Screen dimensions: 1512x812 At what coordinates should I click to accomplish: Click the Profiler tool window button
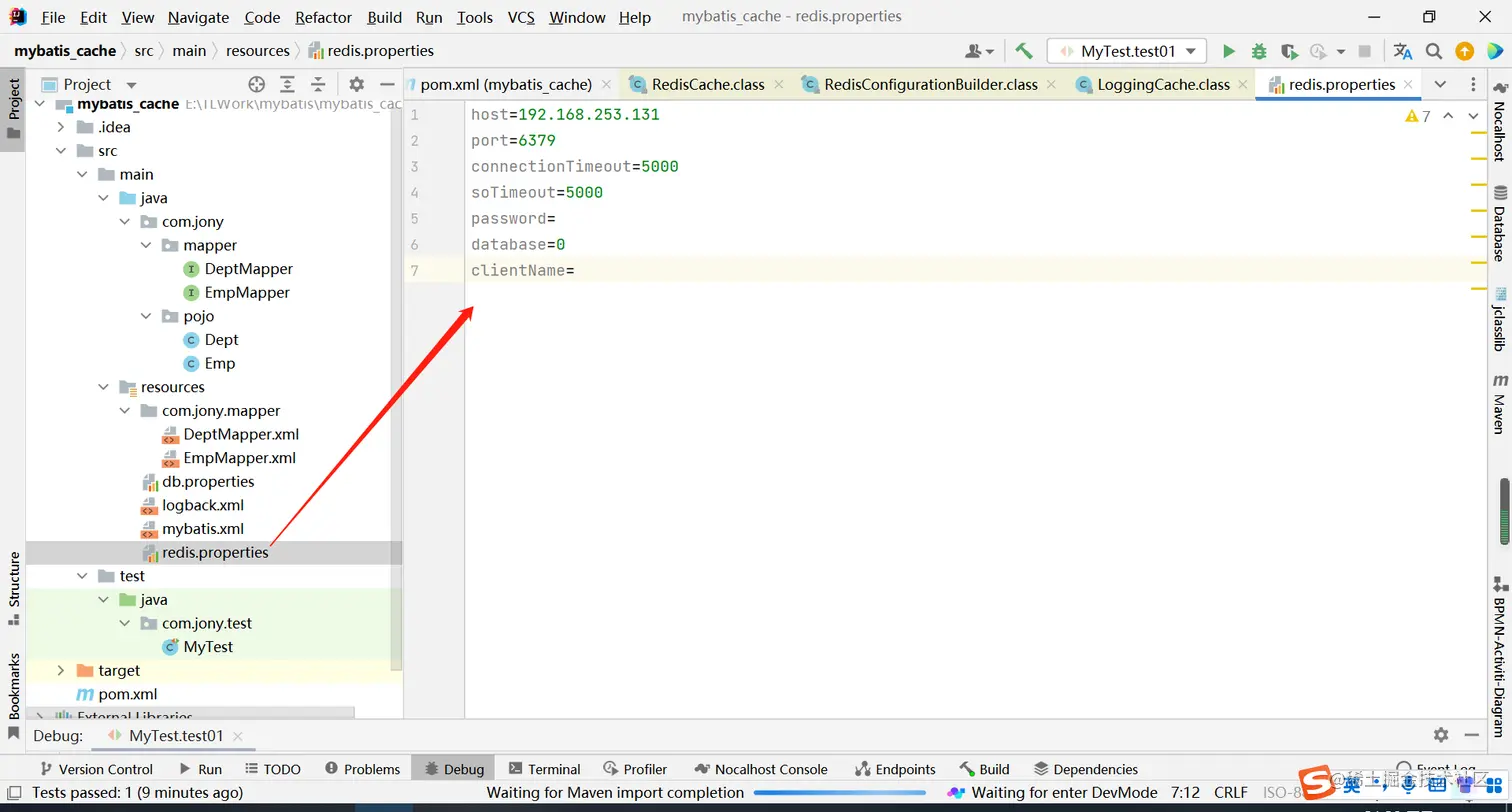636,769
